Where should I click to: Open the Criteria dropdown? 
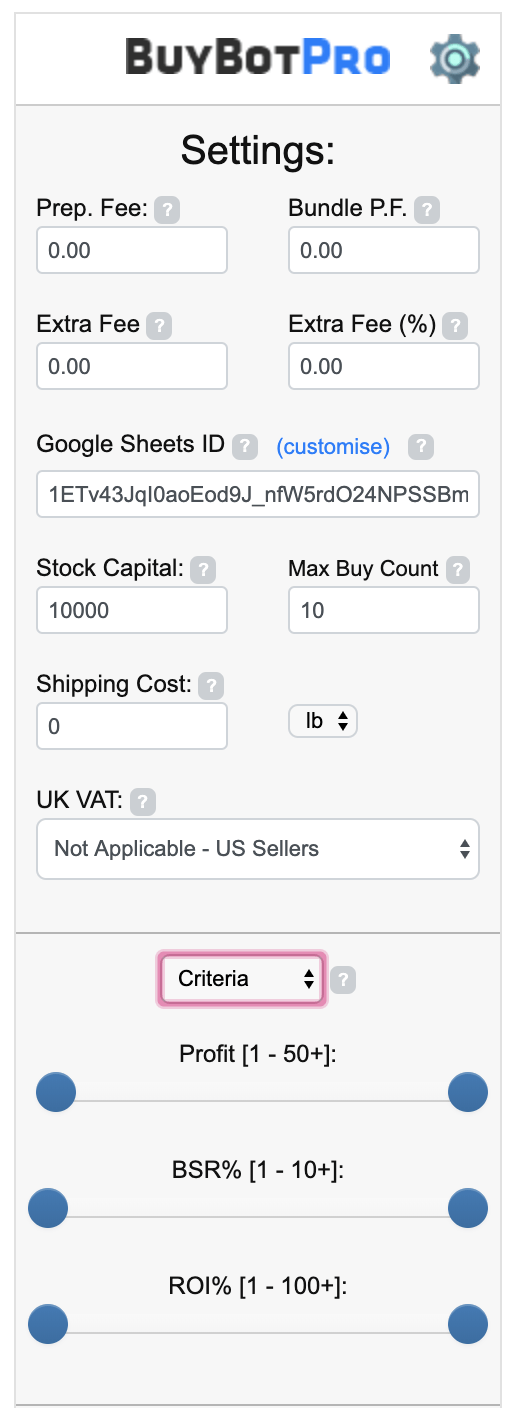(x=242, y=979)
